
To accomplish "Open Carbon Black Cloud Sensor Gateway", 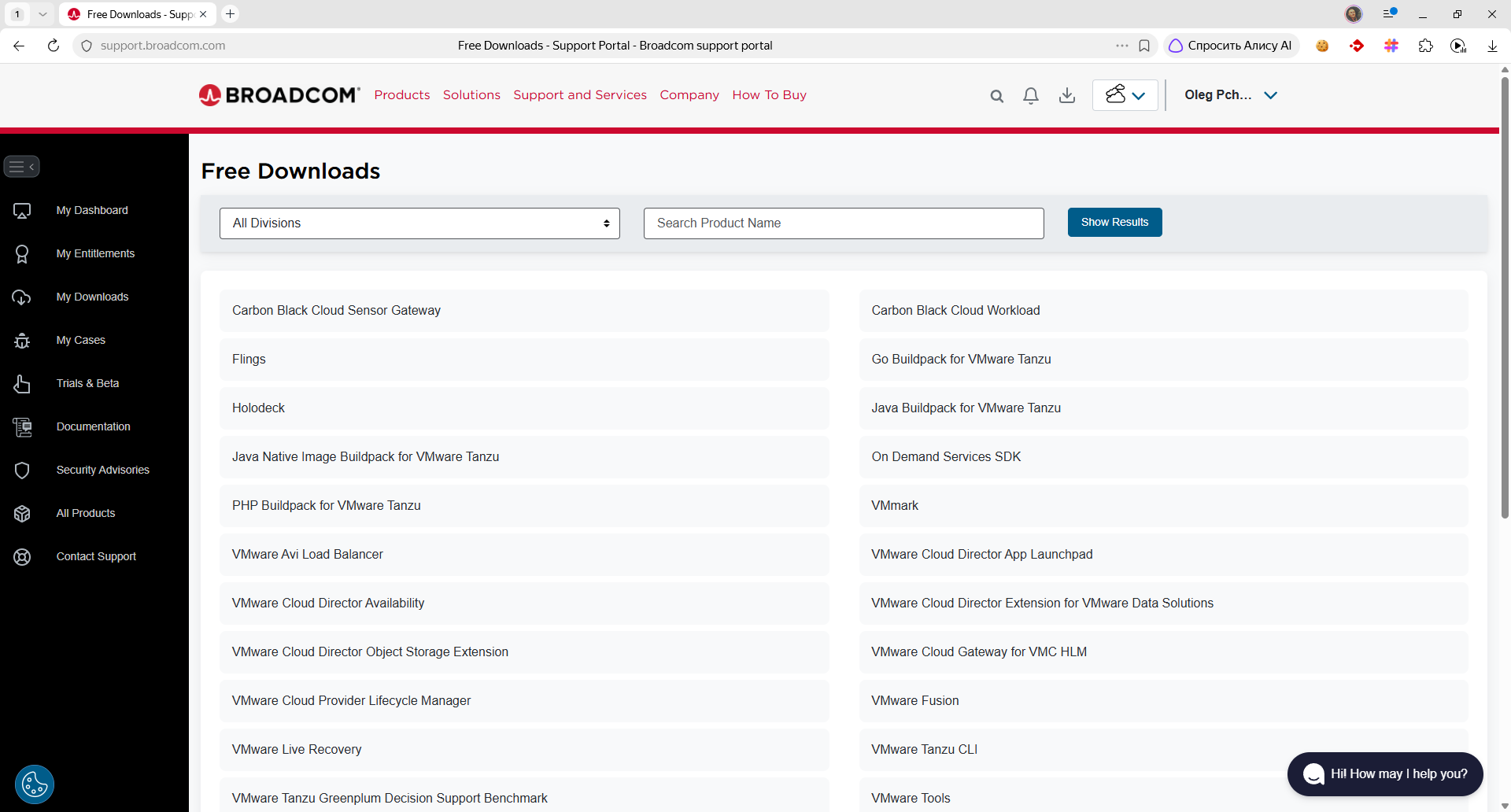I will click(x=524, y=311).
